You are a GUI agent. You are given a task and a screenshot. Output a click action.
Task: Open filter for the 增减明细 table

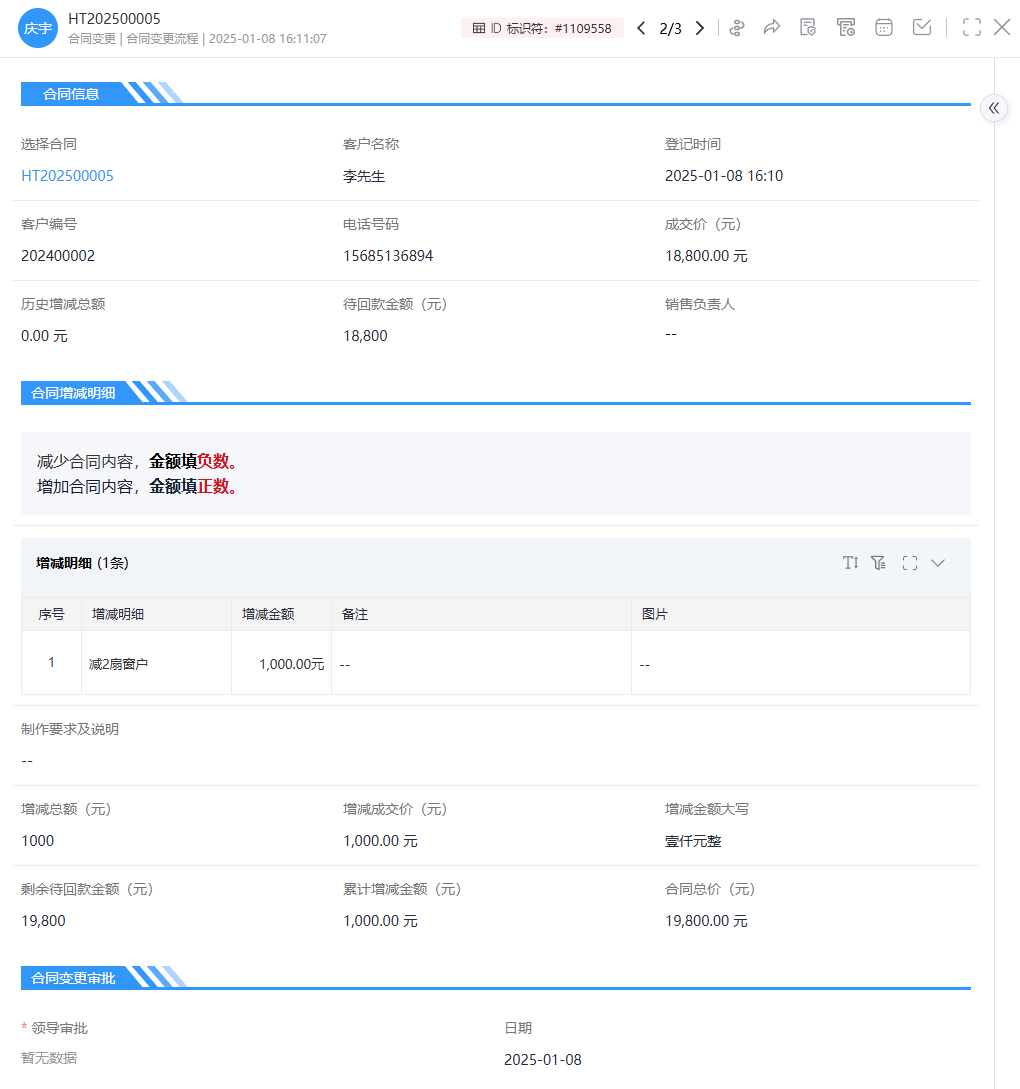coord(878,563)
